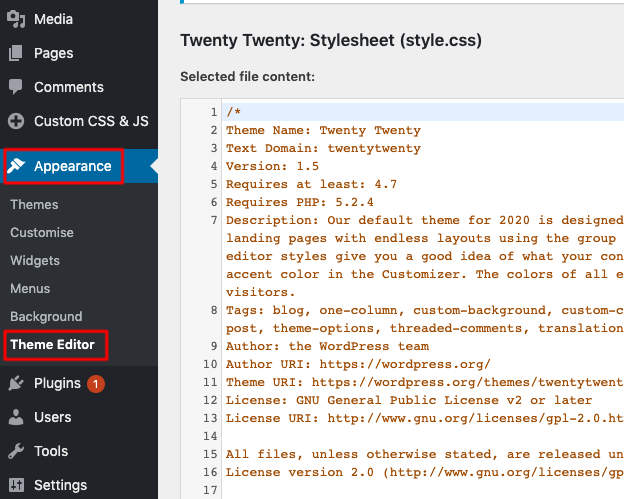
Task: Click the Comments speech bubble icon
Action: click(16, 87)
